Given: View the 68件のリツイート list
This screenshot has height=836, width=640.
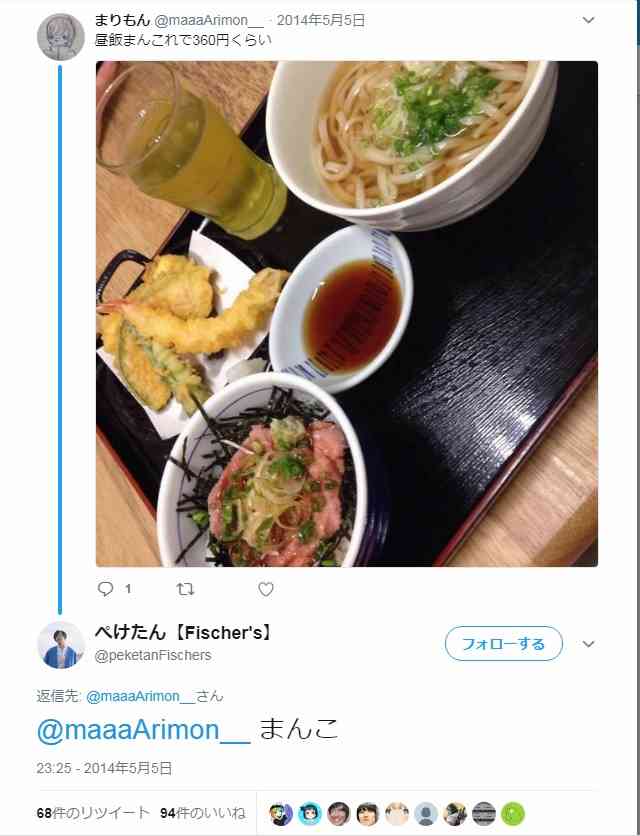Looking at the screenshot, I should [93, 813].
